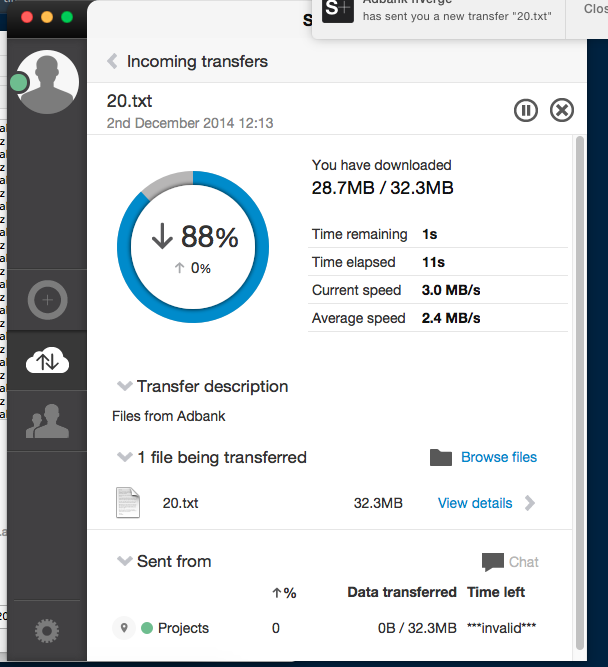Click the 20.txt transfer title heading
Screen dimensions: 608x667
click(129, 101)
